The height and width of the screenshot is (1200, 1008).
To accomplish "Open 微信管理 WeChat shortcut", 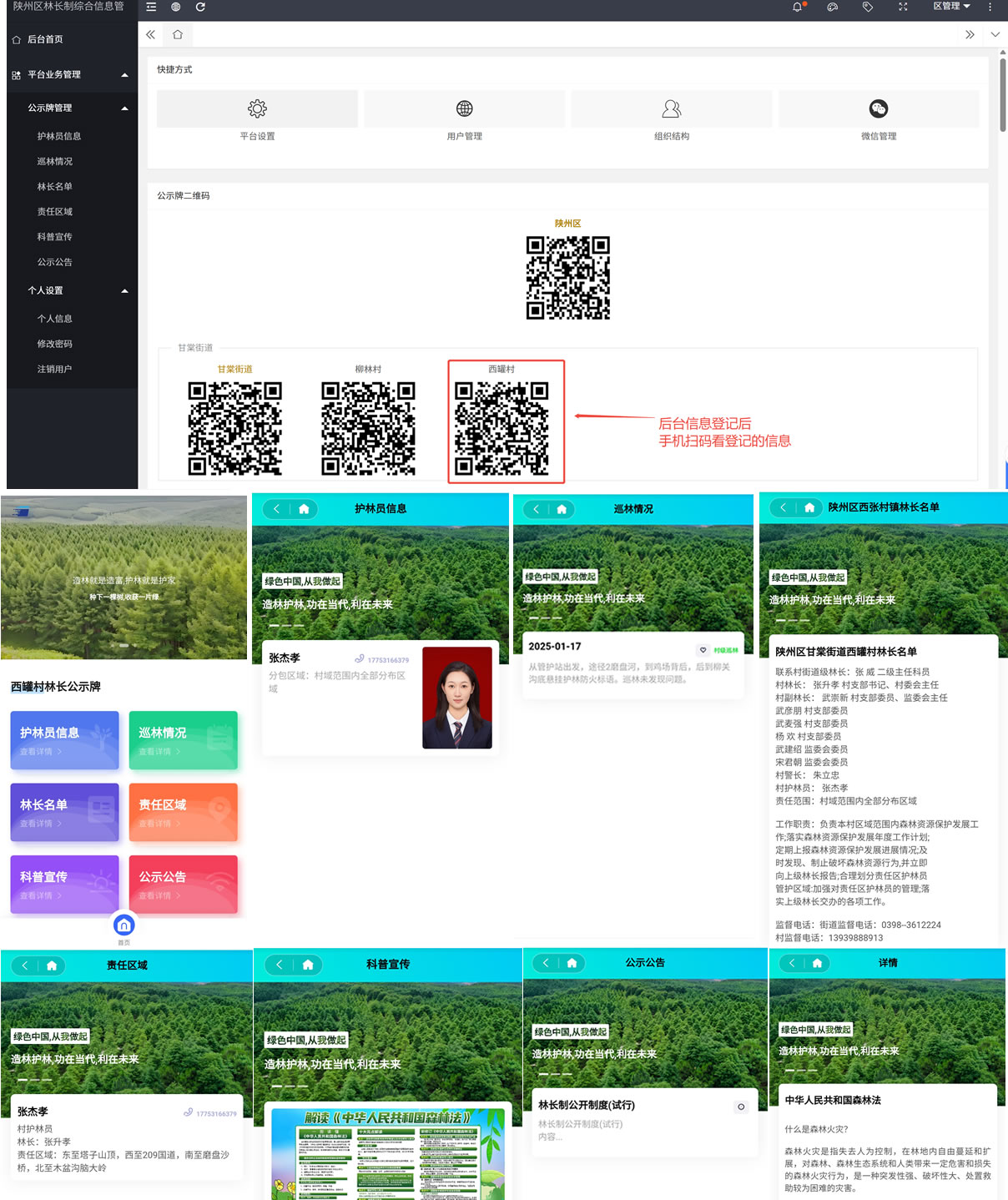I will point(879,108).
